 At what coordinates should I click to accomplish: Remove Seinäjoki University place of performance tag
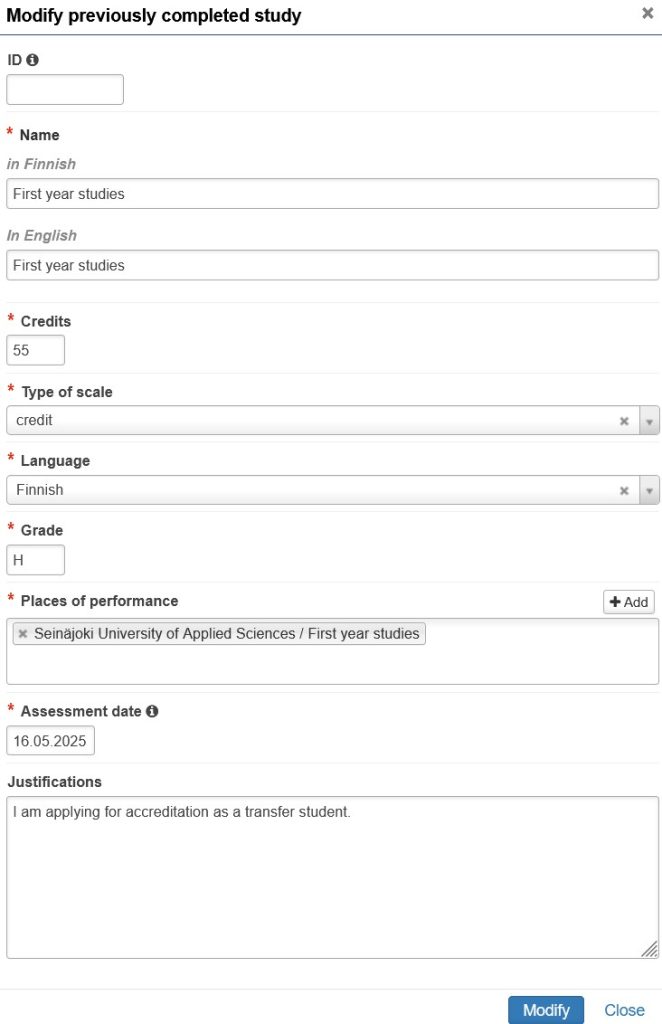(x=23, y=634)
